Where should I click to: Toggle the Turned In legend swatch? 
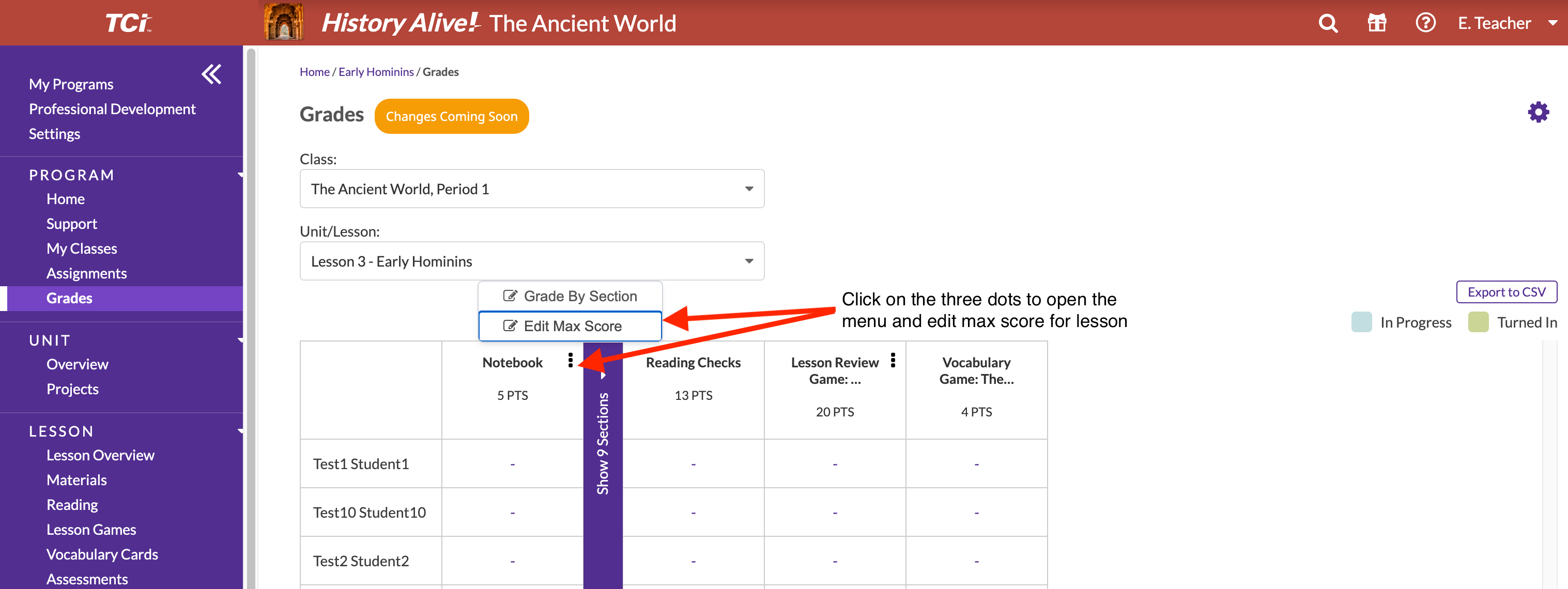[1478, 322]
